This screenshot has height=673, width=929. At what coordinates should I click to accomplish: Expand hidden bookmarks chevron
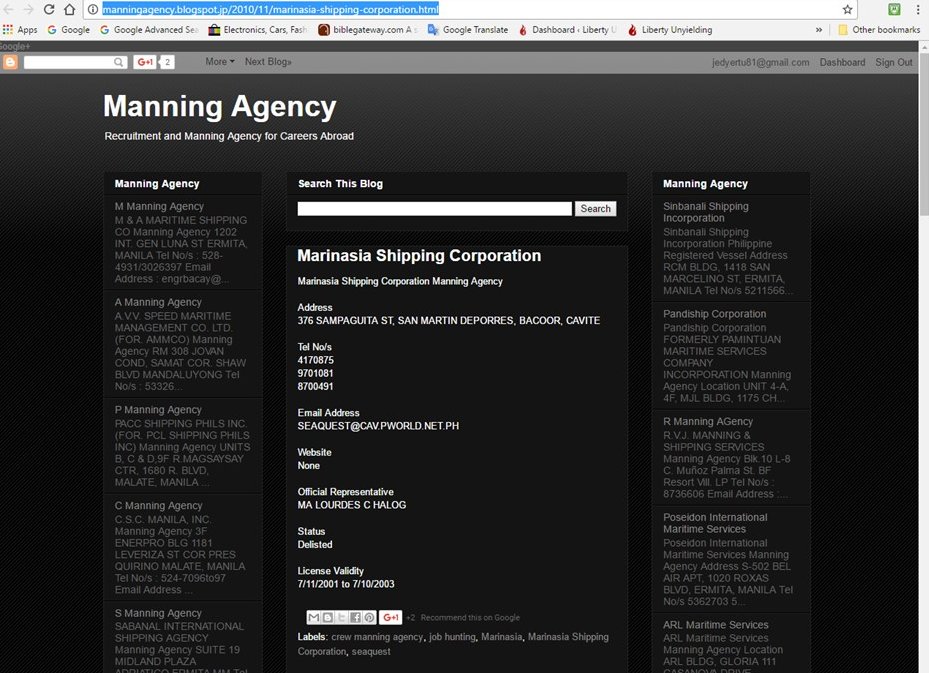click(819, 30)
